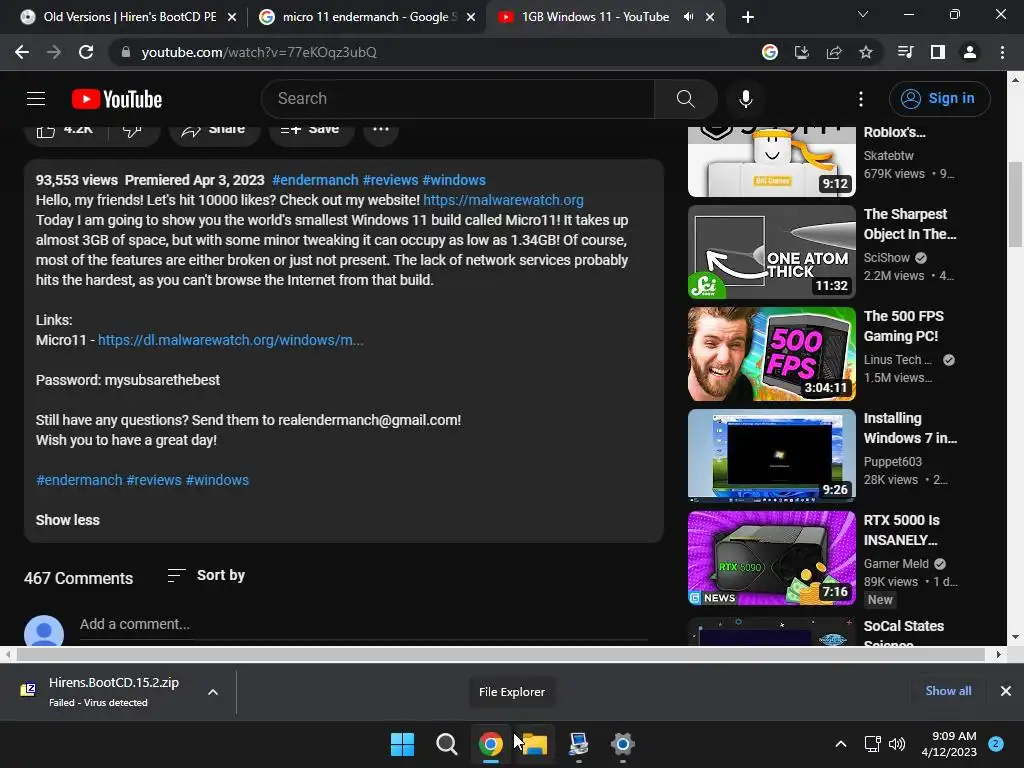Viewport: 1024px width, 768px height.
Task: Click the scroll down arrow of page scrollbar
Action: click(1015, 637)
